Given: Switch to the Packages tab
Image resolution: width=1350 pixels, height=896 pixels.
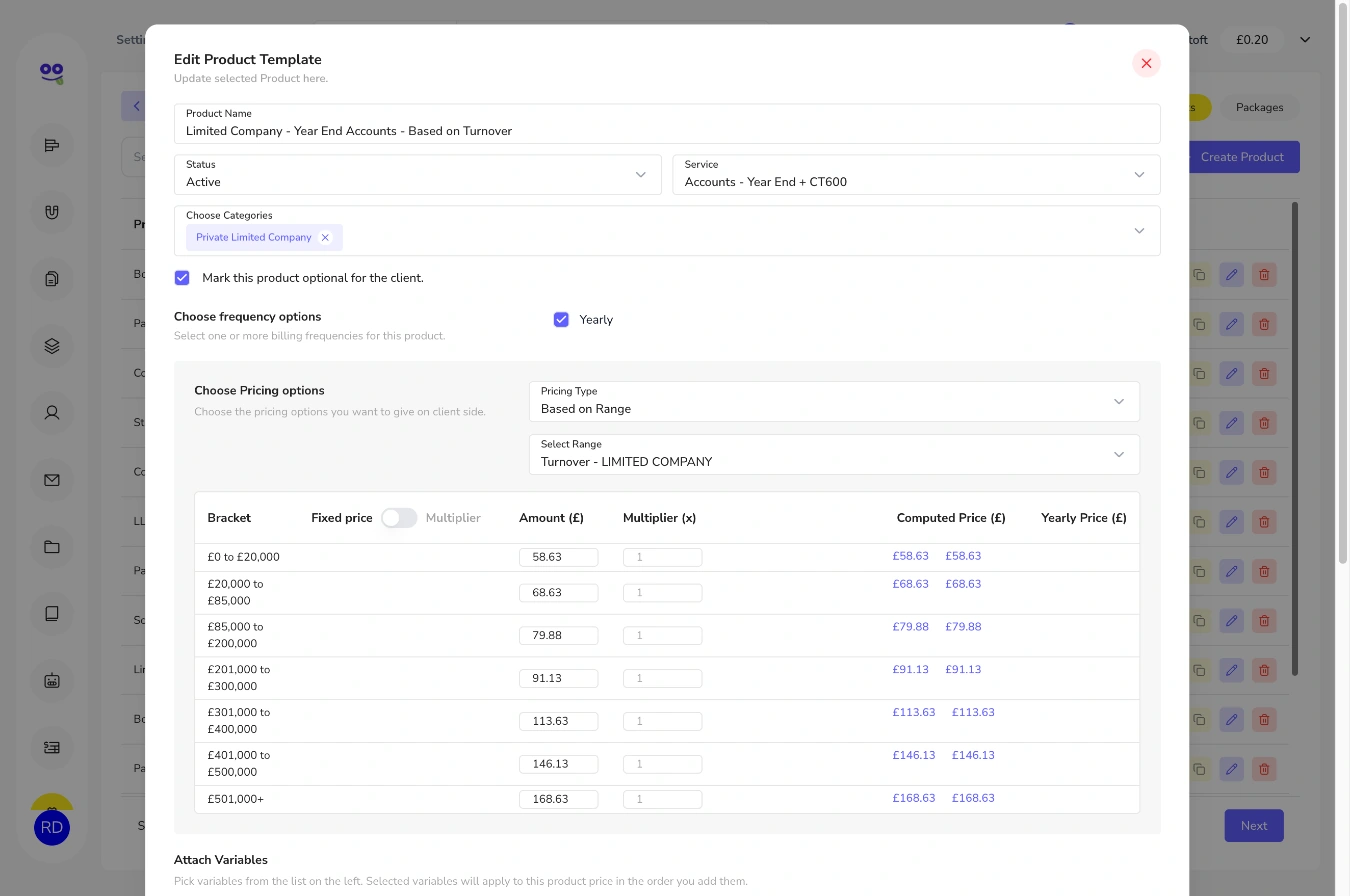Looking at the screenshot, I should tap(1259, 107).
